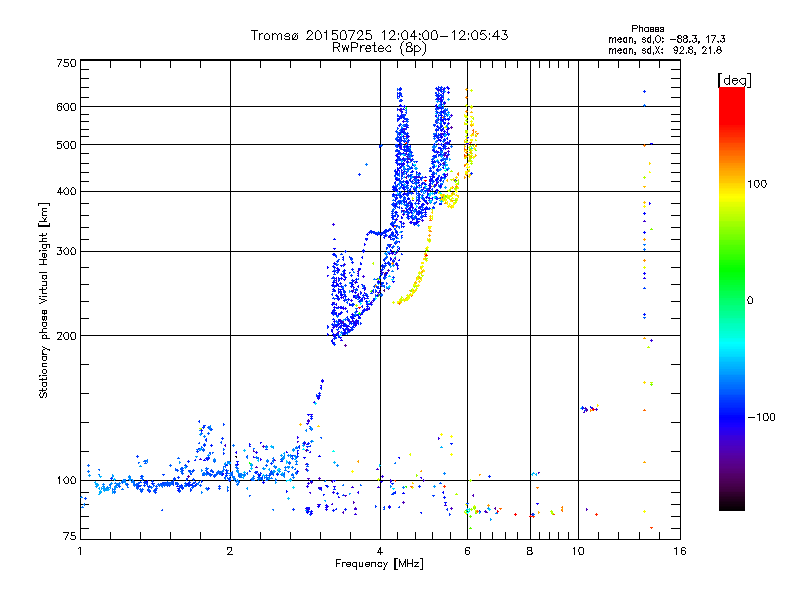The width and height of the screenshot is (800, 600).
Task: Click the colorbar '0' tick label
Action: [x=750, y=301]
